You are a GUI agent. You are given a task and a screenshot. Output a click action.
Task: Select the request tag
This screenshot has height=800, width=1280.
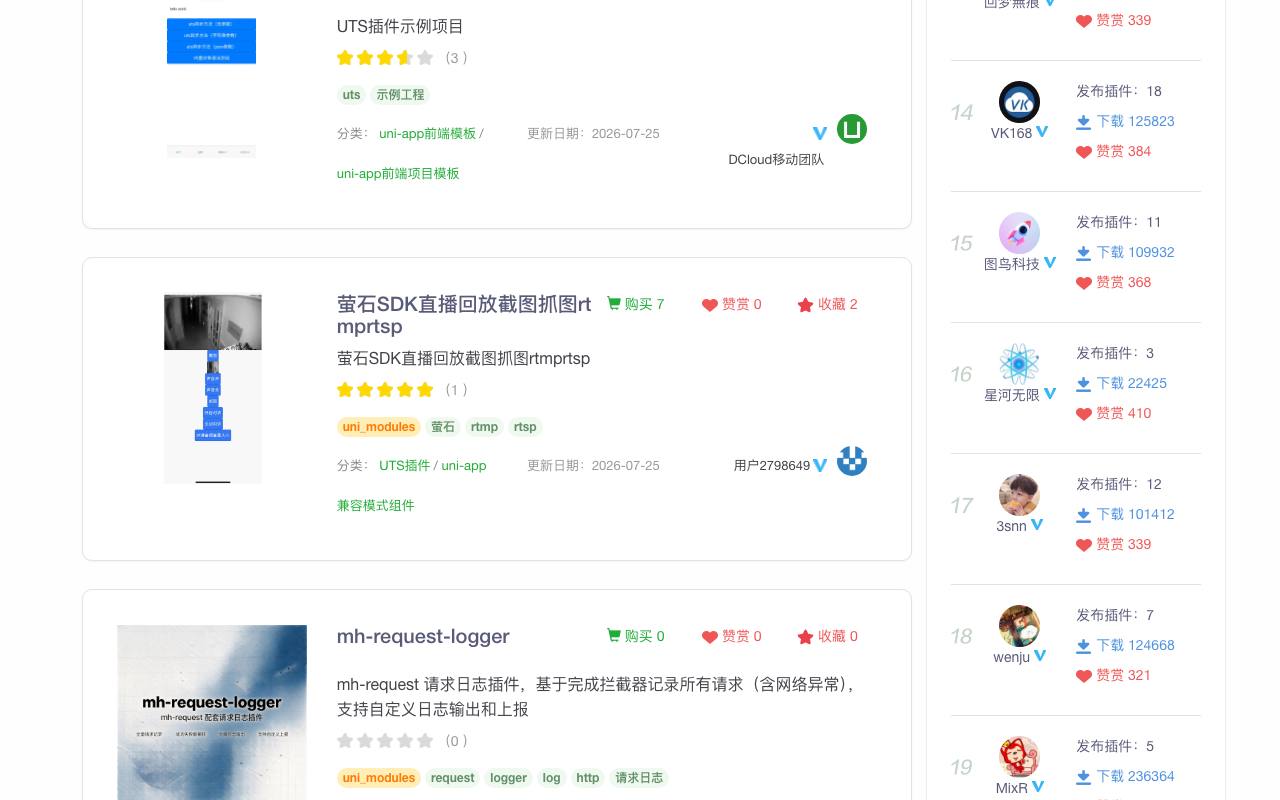[x=453, y=778]
